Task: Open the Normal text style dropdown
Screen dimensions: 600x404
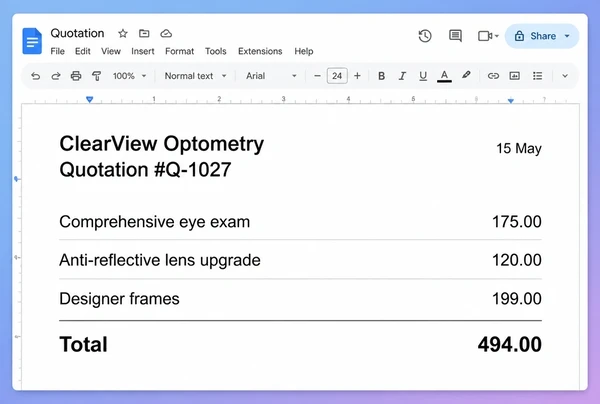Action: pos(196,76)
